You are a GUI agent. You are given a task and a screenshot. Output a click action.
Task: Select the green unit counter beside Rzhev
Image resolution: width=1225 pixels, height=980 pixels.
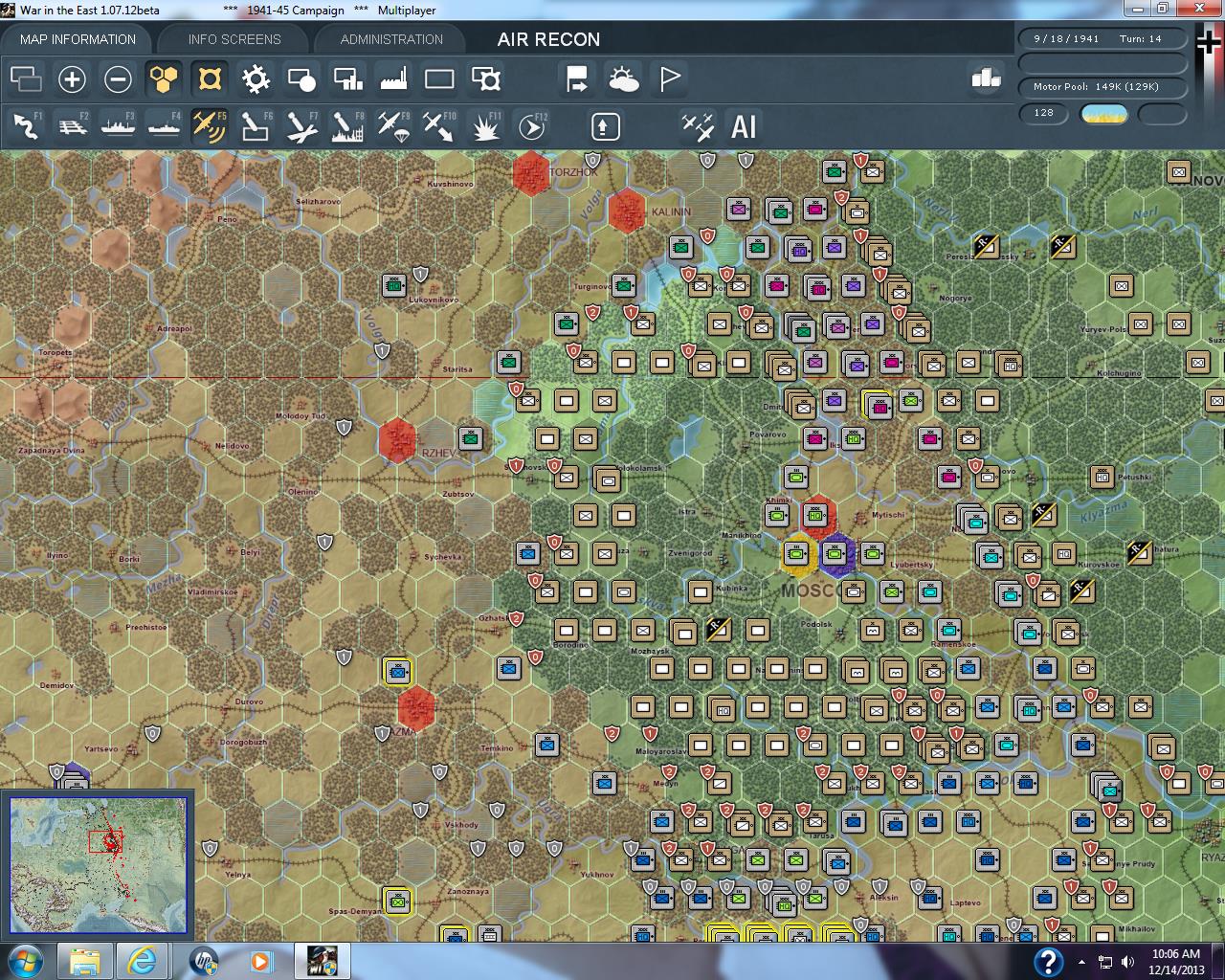(x=470, y=438)
